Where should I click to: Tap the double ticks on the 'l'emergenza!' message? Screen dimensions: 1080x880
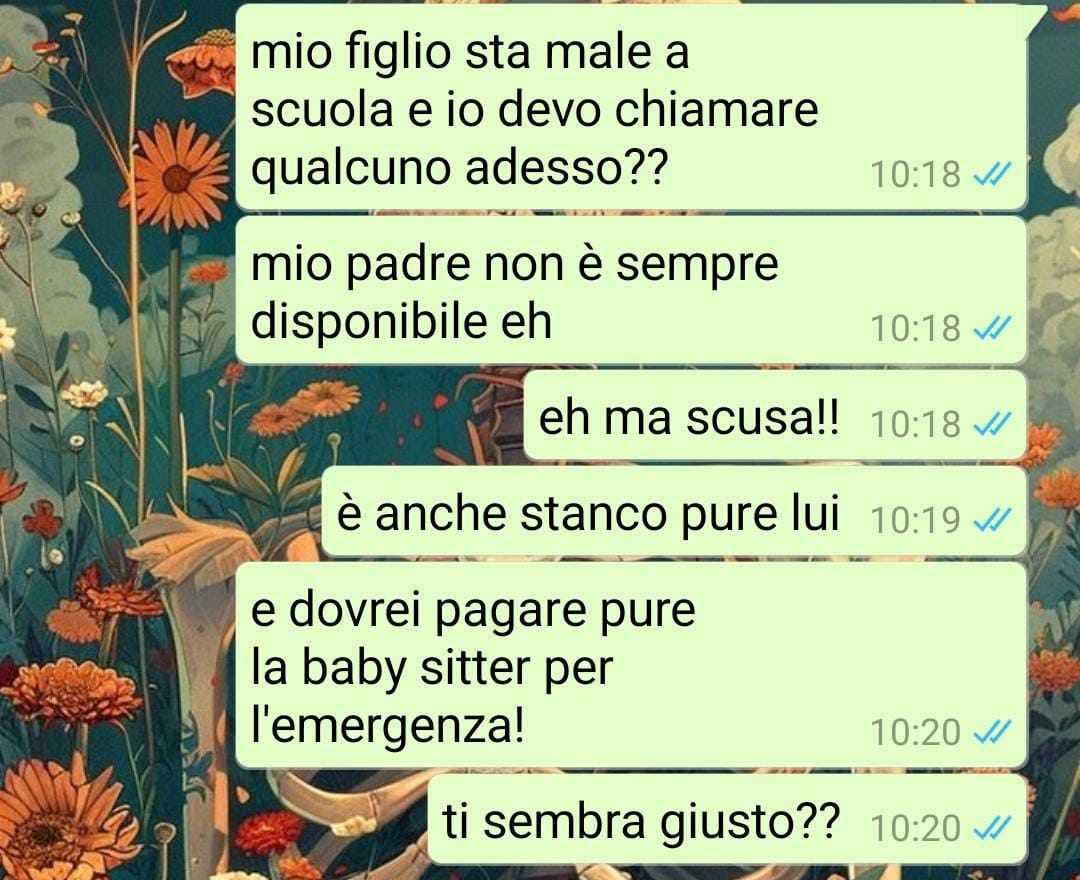[x=992, y=732]
